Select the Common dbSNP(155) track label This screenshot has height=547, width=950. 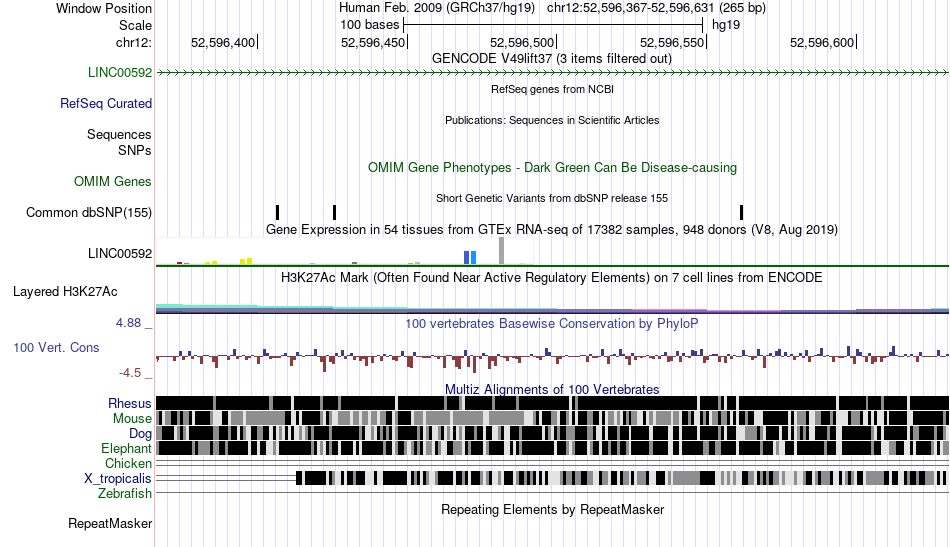[x=89, y=213]
